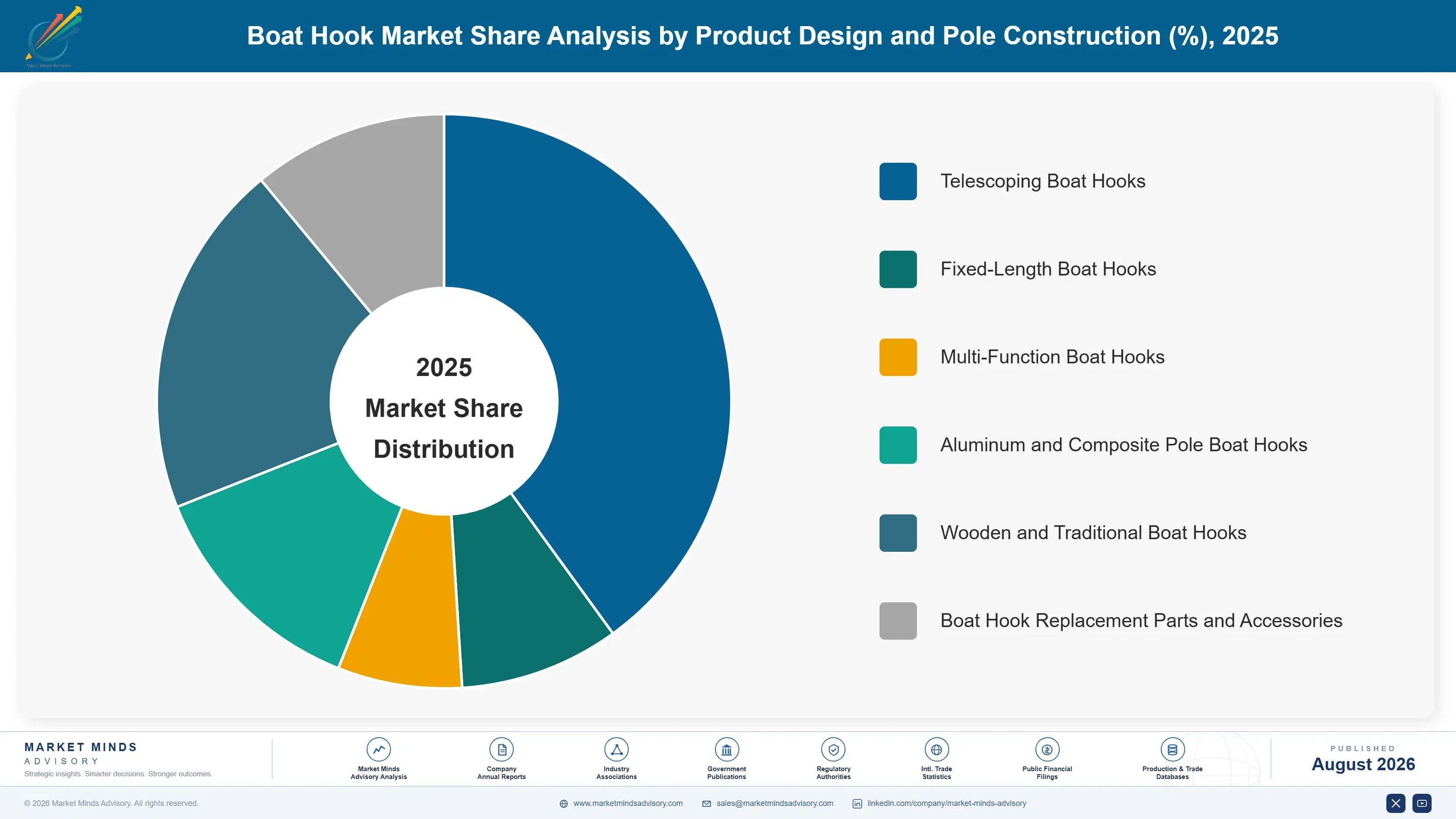Click the Public Financial Filings coin icon
The height and width of the screenshot is (819, 1456).
[1047, 749]
